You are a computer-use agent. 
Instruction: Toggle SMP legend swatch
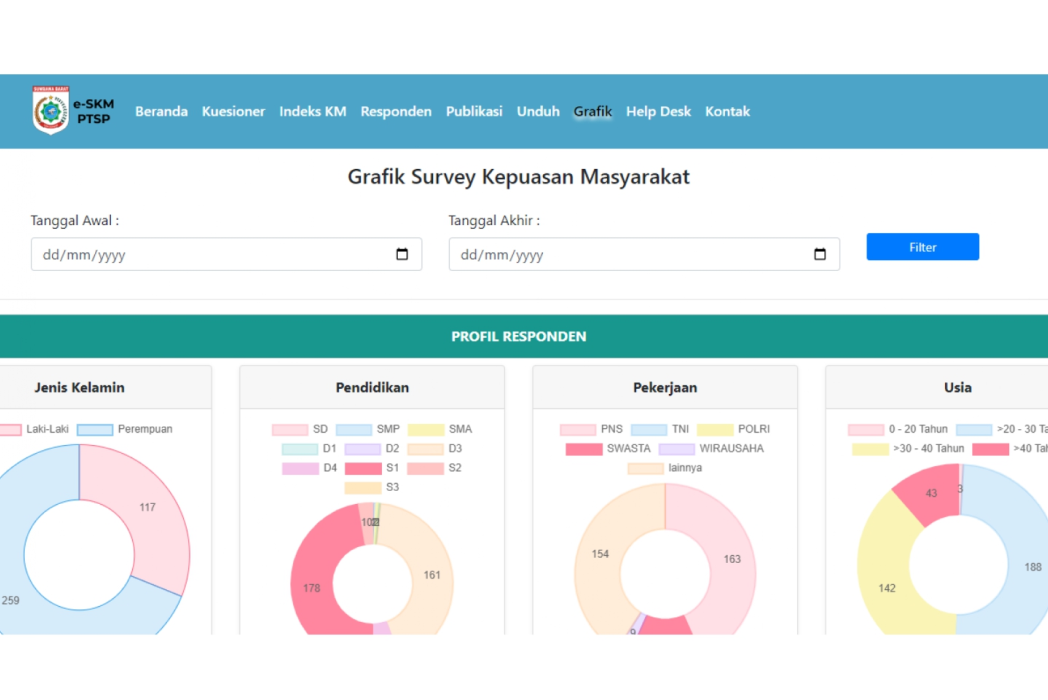point(354,429)
